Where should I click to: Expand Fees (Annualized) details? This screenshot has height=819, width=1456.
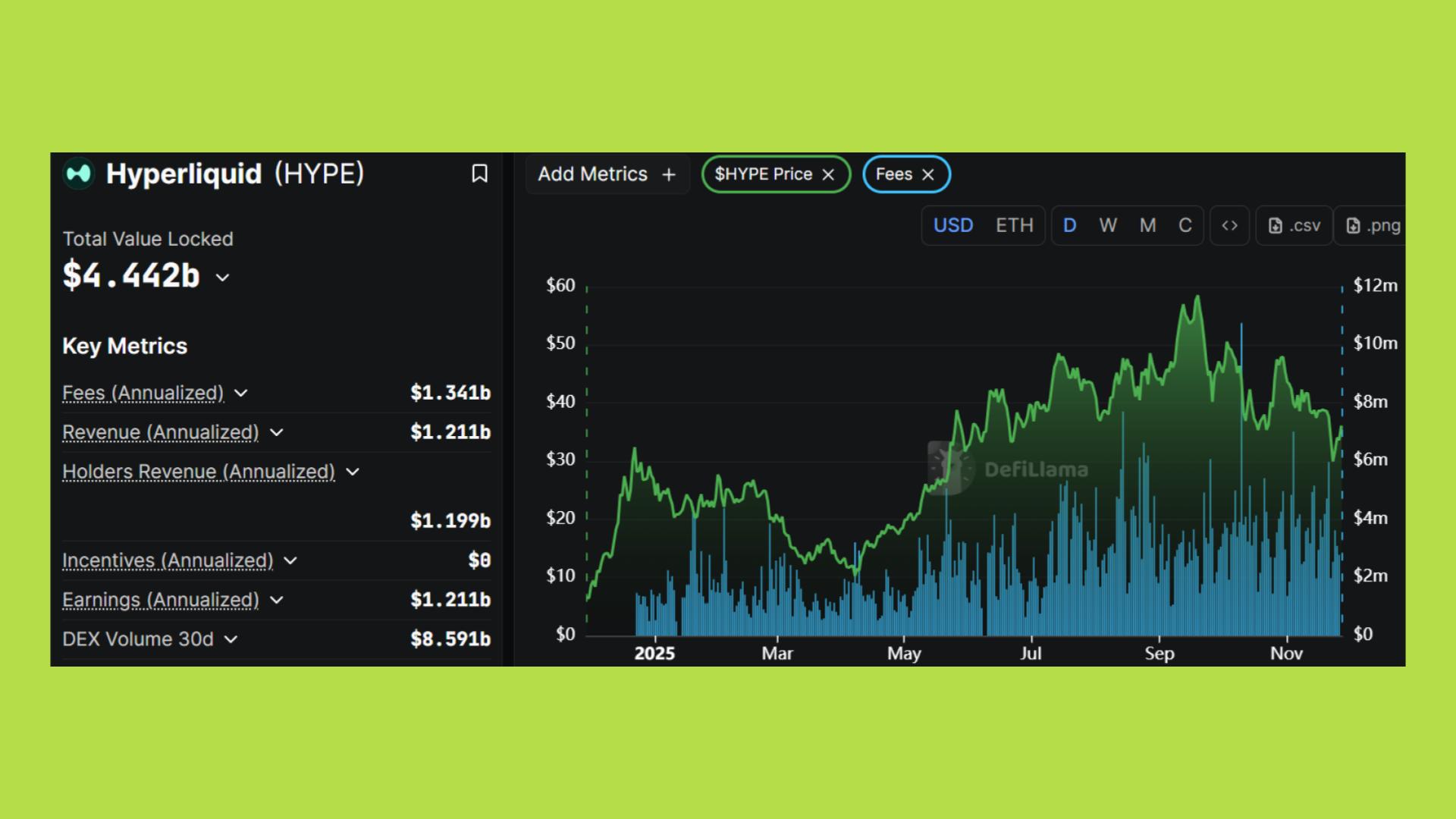pyautogui.click(x=241, y=393)
